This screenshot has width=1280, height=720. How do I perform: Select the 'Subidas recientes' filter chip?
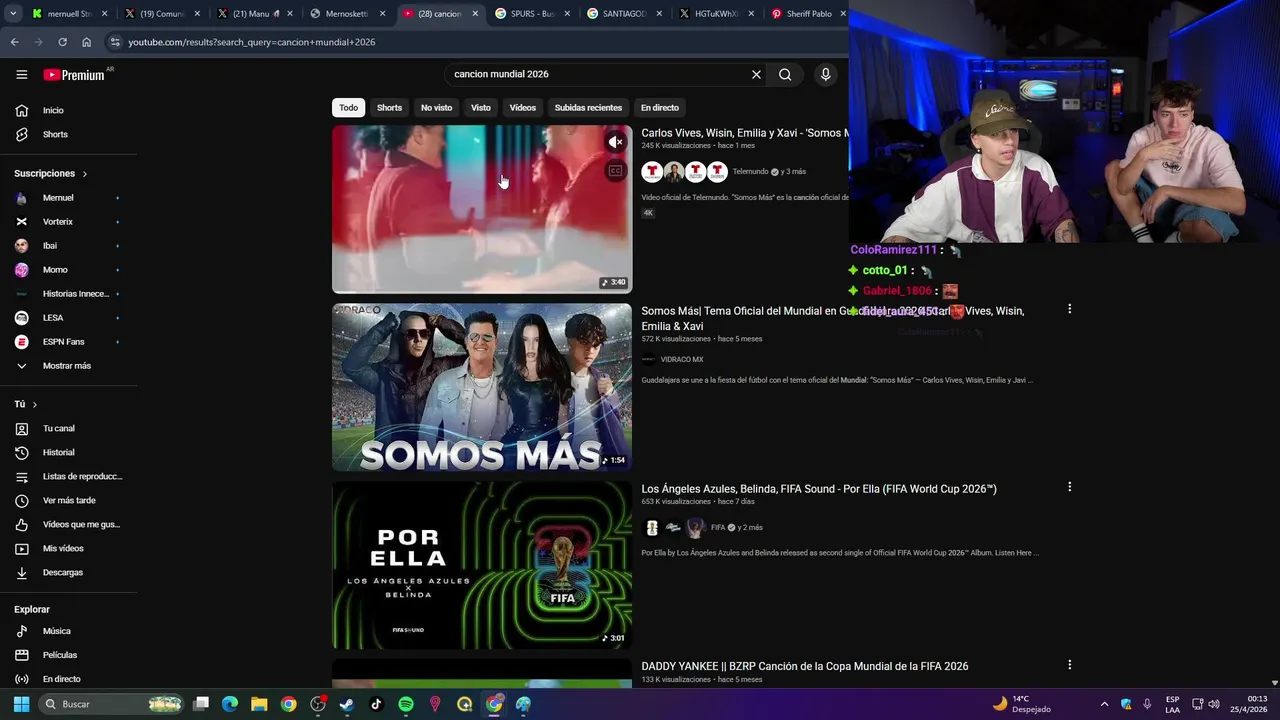pyautogui.click(x=588, y=107)
